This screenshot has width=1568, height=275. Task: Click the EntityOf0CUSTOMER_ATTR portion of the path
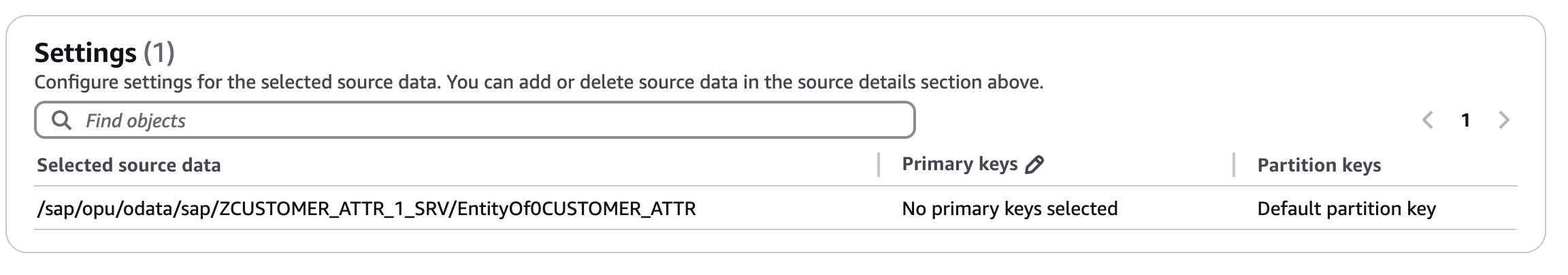(576, 208)
